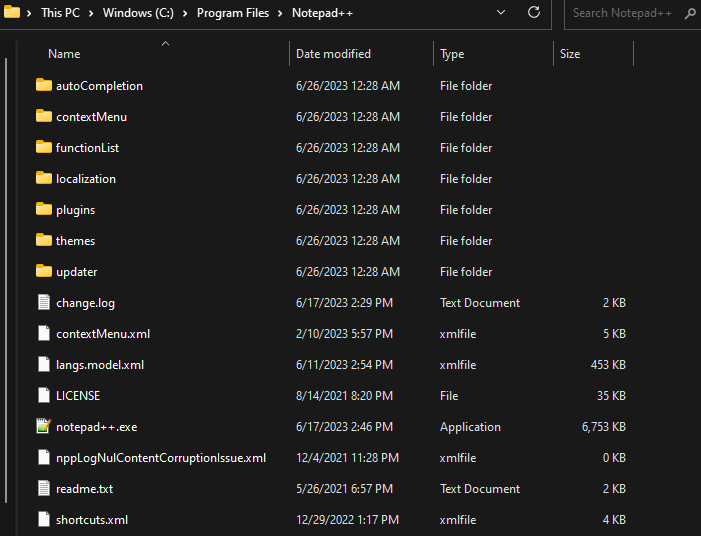
Task: Click the plugins folder icon
Action: click(43, 209)
